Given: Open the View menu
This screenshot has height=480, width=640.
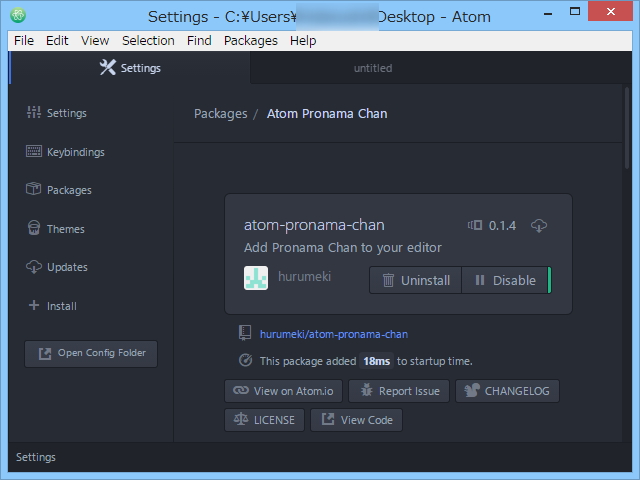Looking at the screenshot, I should [95, 41].
